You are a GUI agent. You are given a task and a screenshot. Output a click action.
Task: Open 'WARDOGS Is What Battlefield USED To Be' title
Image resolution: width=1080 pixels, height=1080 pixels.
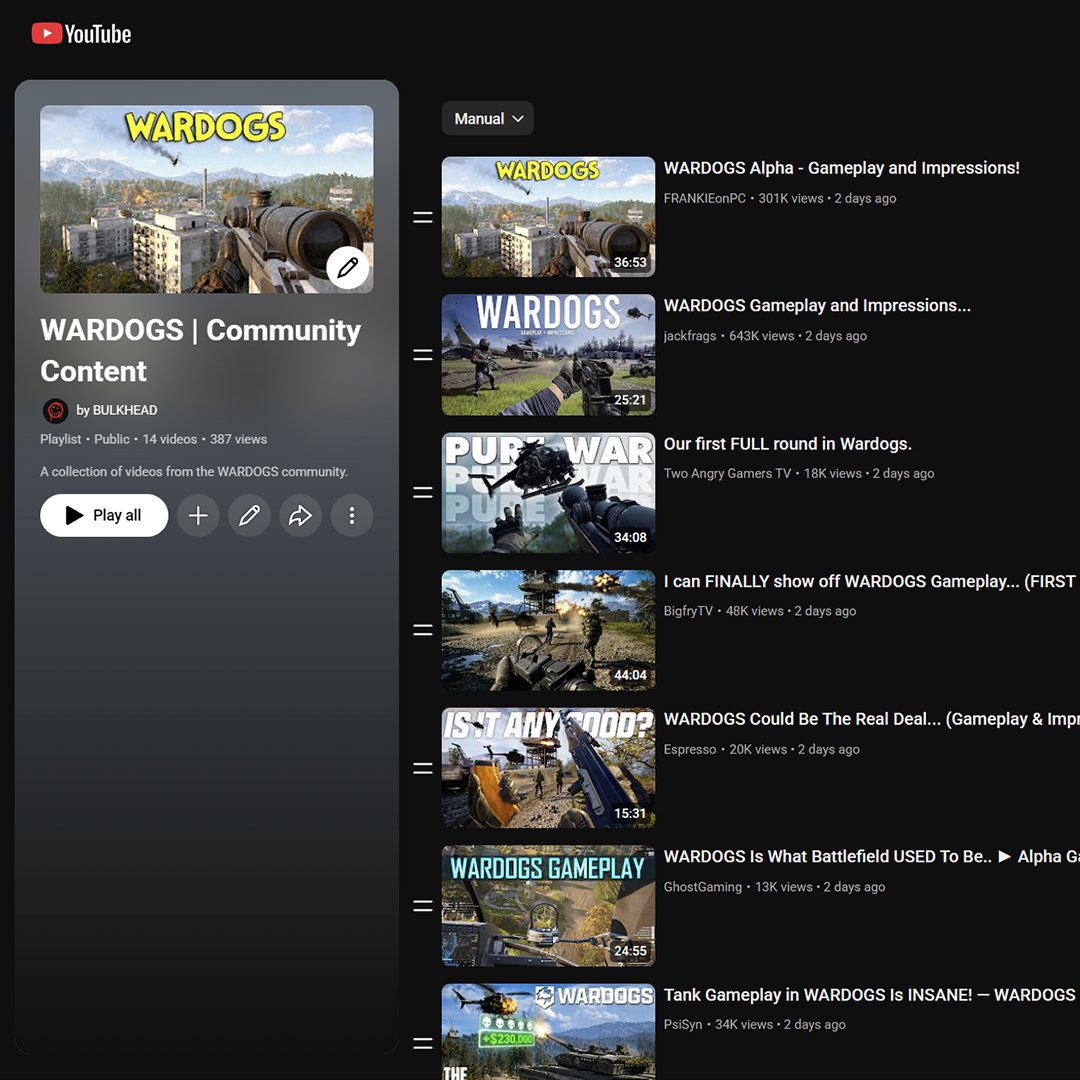(x=871, y=857)
